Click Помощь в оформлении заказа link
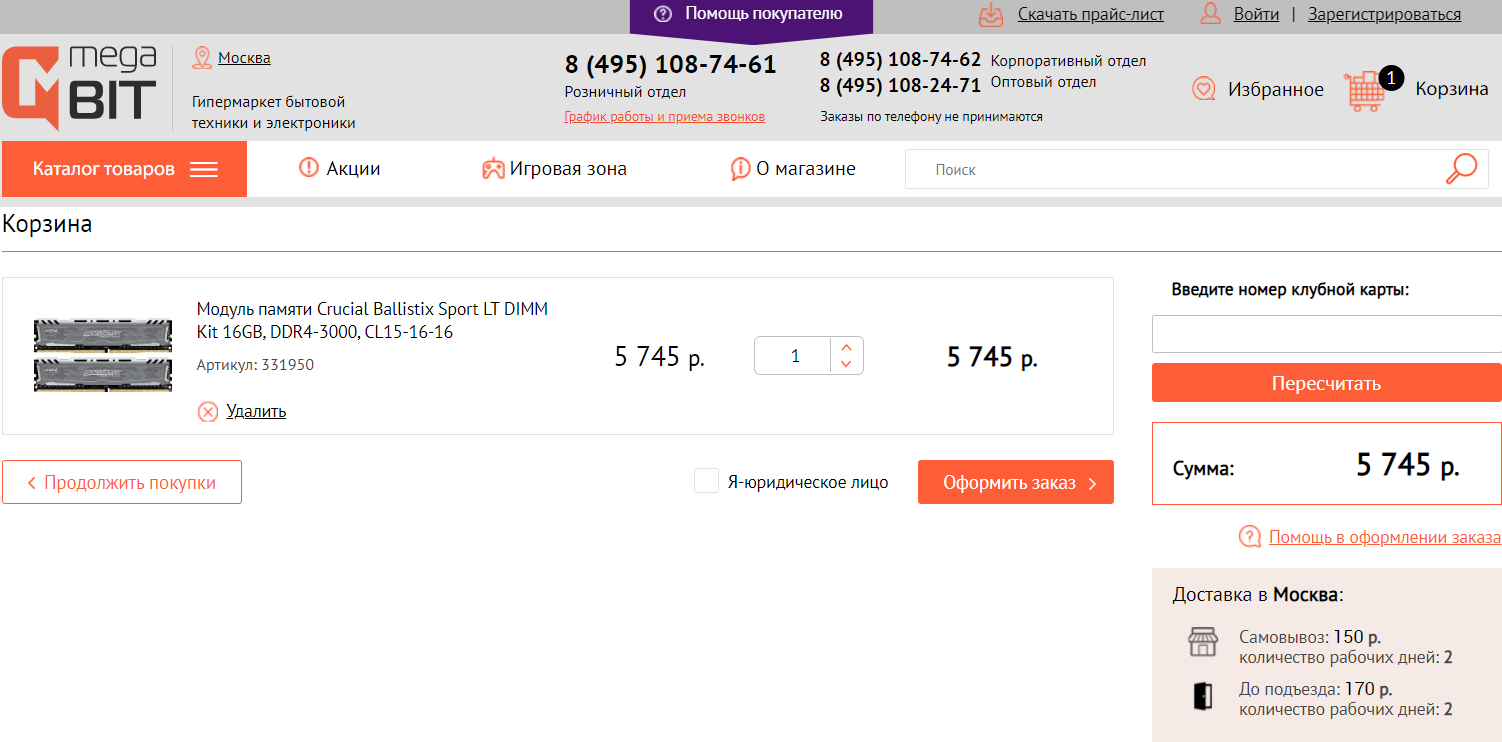This screenshot has height=742, width=1502. pos(1385,537)
